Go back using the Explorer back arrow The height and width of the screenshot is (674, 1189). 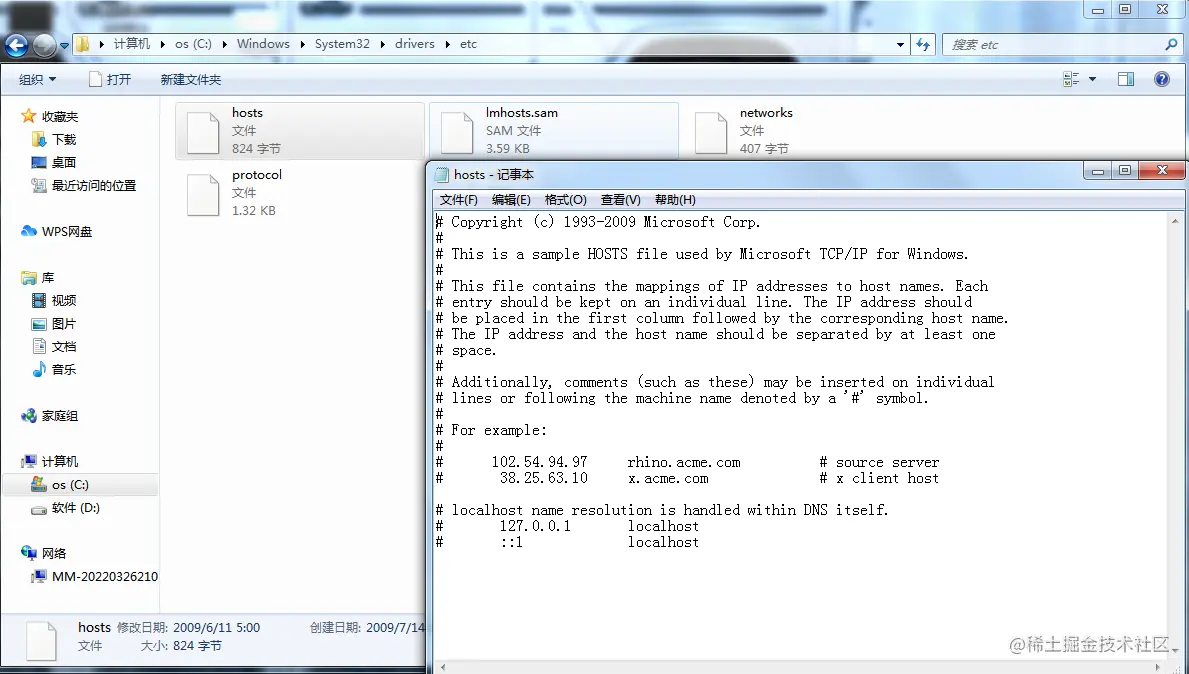16,45
